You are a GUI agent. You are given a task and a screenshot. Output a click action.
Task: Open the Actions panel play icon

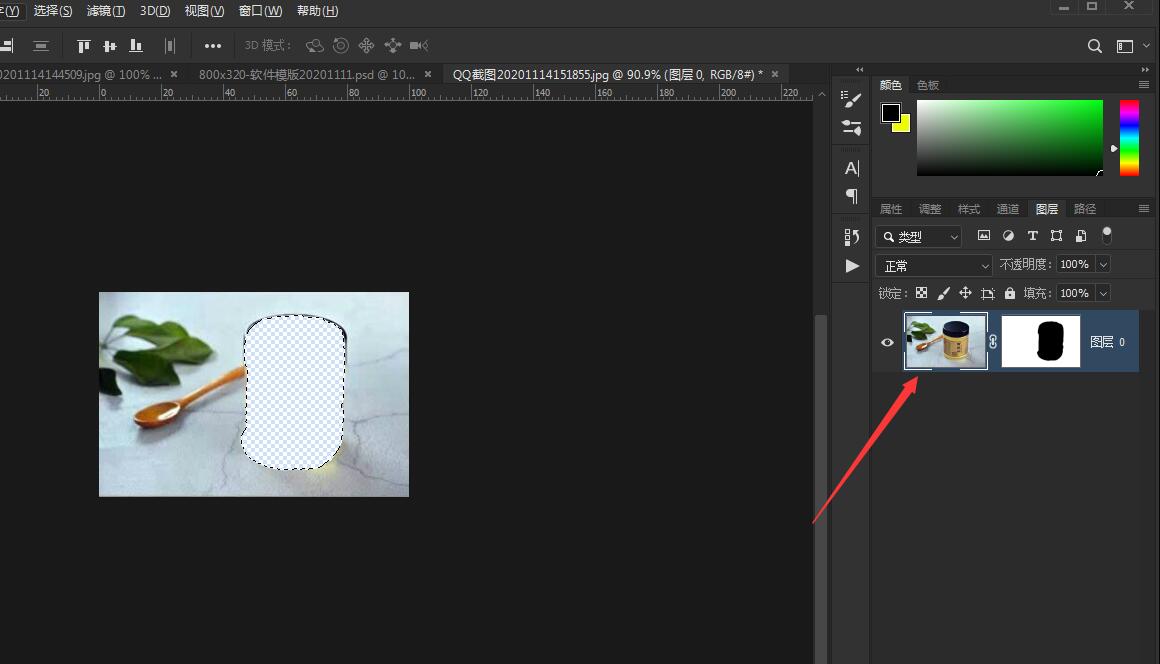(x=852, y=266)
